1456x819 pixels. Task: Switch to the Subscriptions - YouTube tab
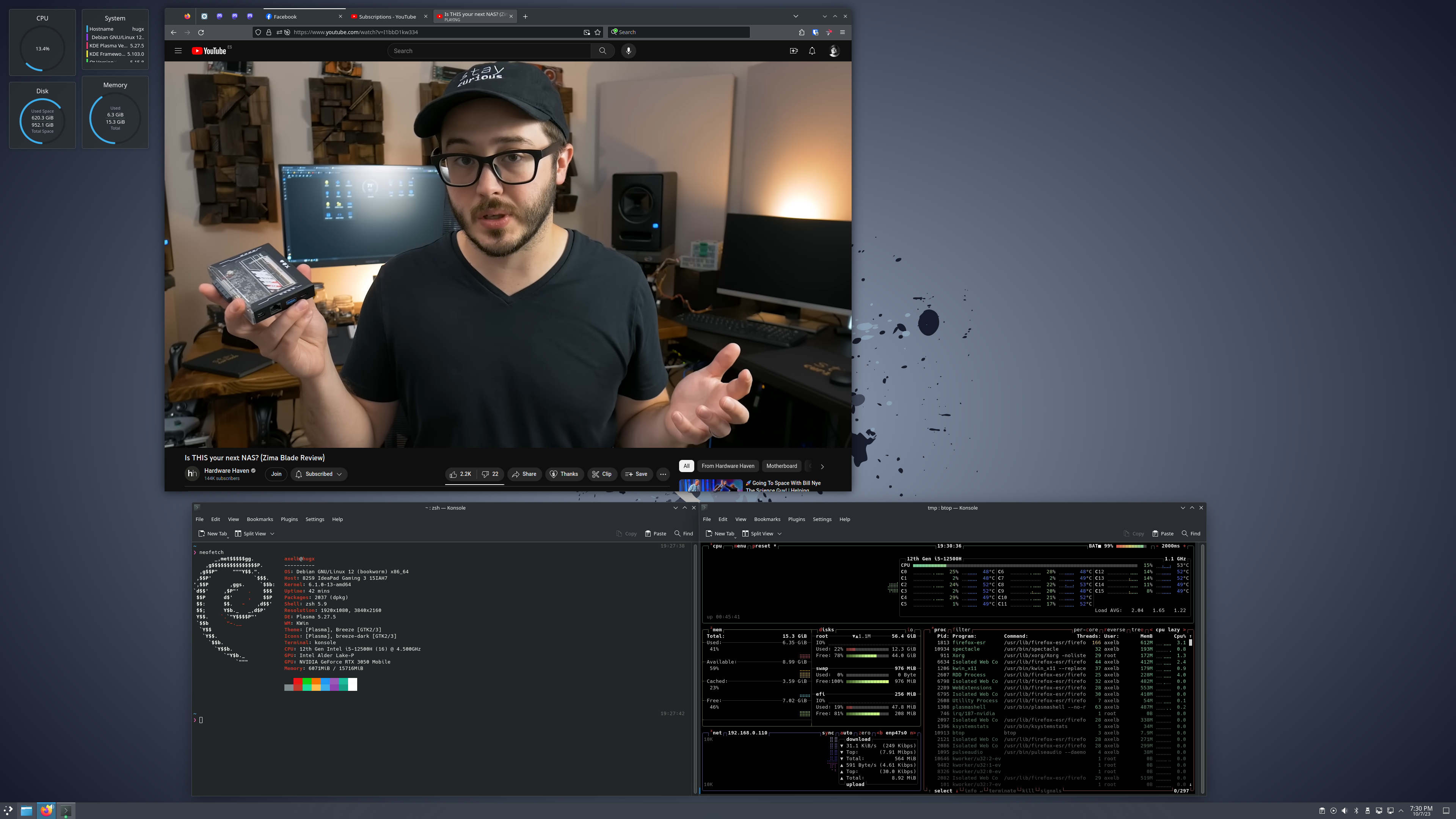pos(388,16)
